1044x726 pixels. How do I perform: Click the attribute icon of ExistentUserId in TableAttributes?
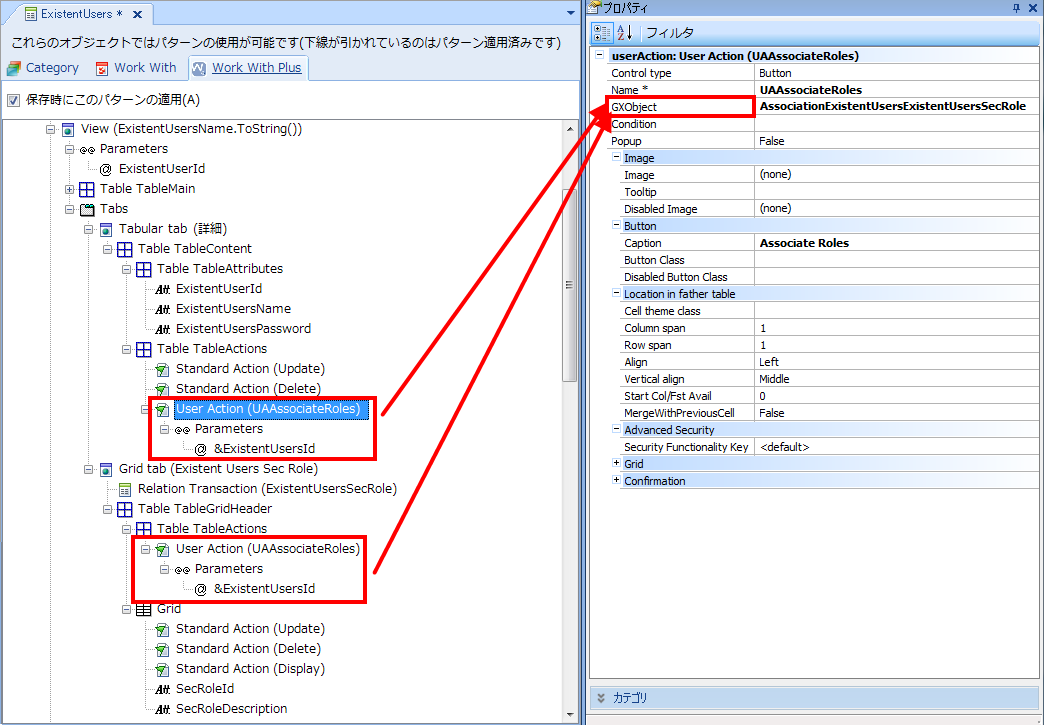(162, 290)
